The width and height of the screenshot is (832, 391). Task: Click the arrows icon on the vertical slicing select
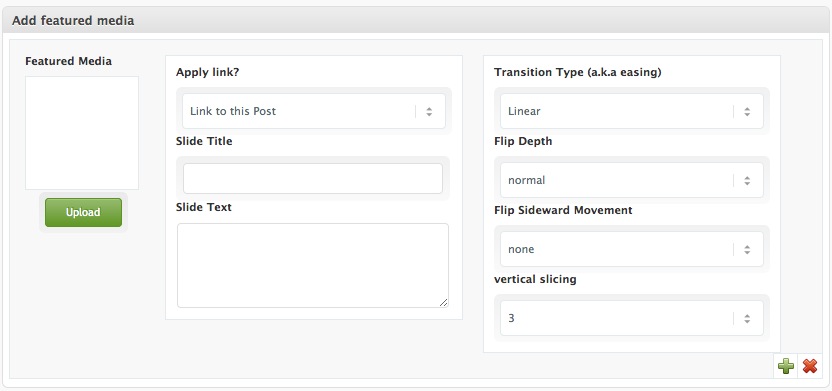click(x=747, y=318)
